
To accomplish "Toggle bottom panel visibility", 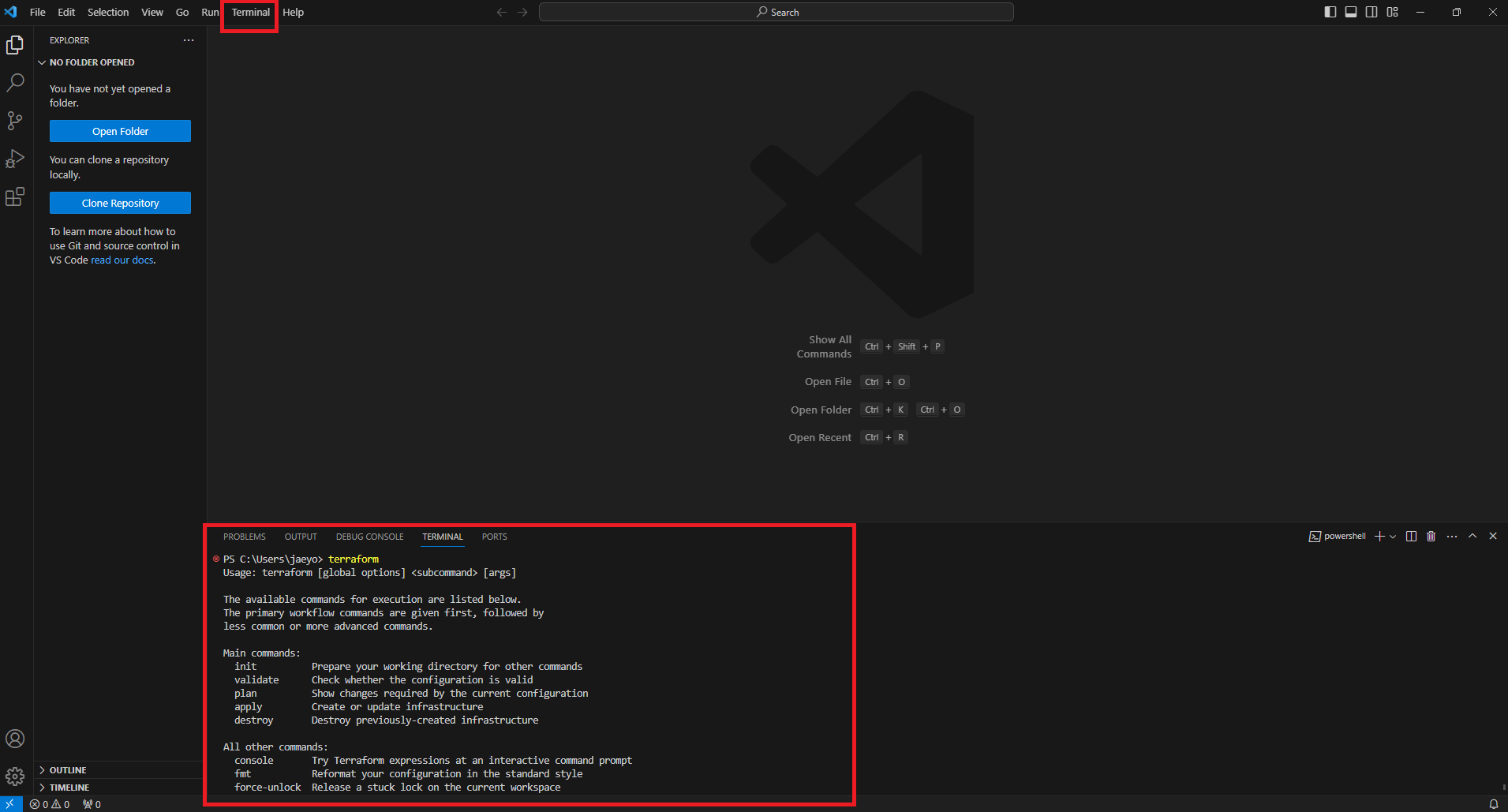I will [x=1351, y=12].
